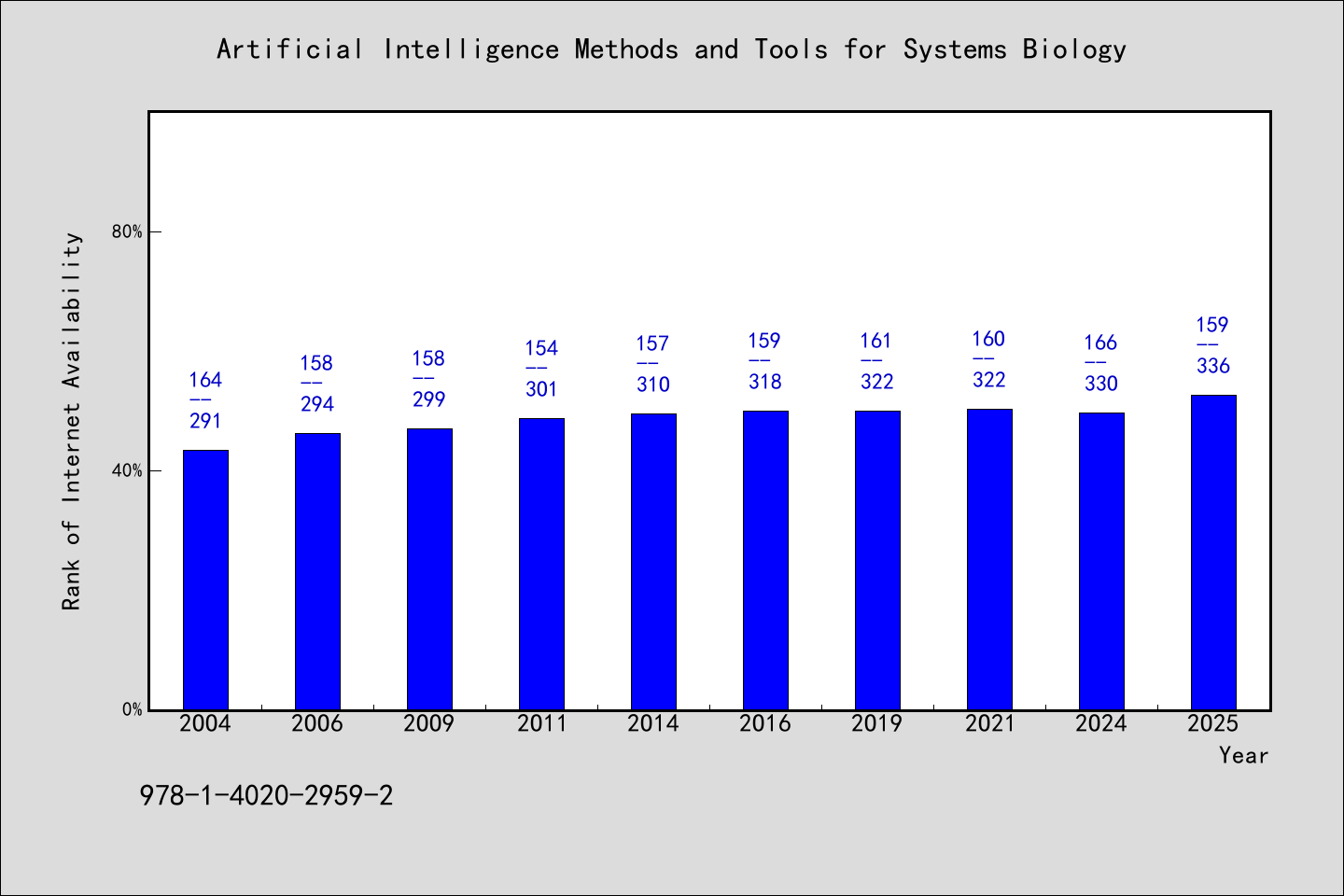
Task: Click the value 310 above the 2014 bar
Action: 653,385
